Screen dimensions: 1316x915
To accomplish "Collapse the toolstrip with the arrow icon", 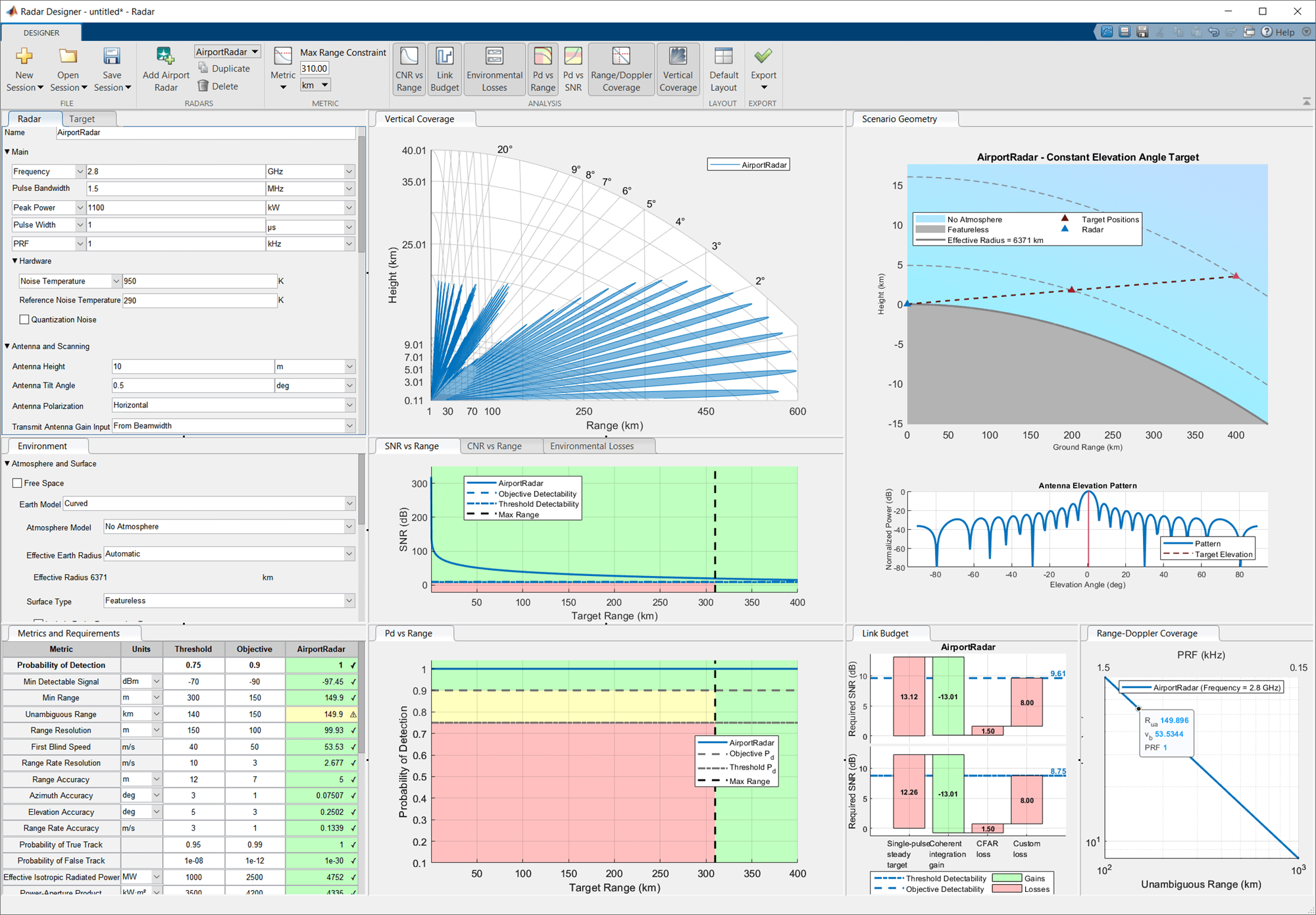I will click(1306, 101).
